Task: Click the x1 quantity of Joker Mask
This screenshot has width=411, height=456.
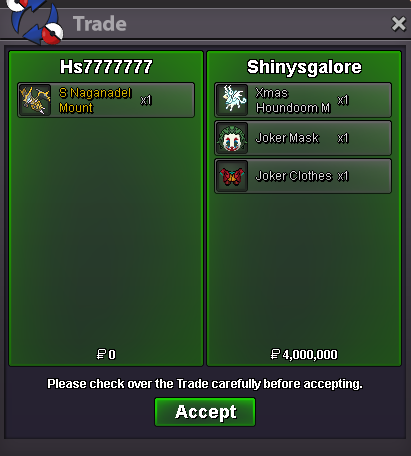Action: pos(343,138)
